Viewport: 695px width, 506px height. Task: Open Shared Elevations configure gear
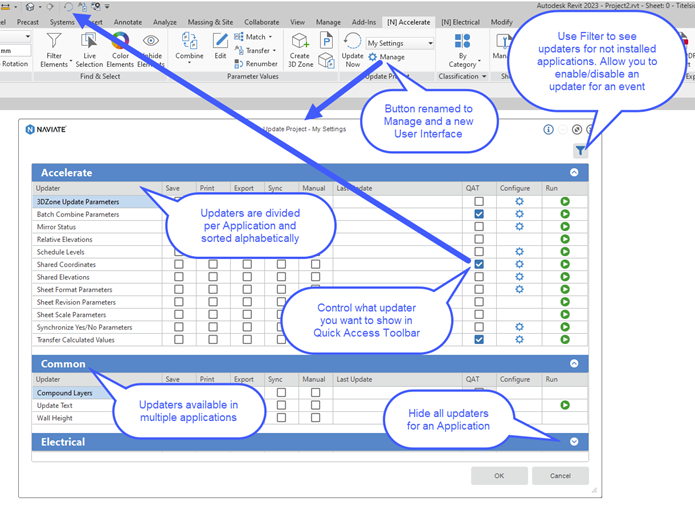pyautogui.click(x=519, y=277)
